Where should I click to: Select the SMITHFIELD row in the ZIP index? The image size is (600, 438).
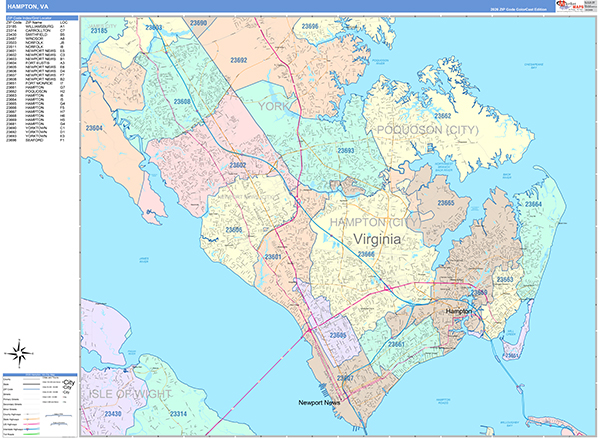coord(36,34)
